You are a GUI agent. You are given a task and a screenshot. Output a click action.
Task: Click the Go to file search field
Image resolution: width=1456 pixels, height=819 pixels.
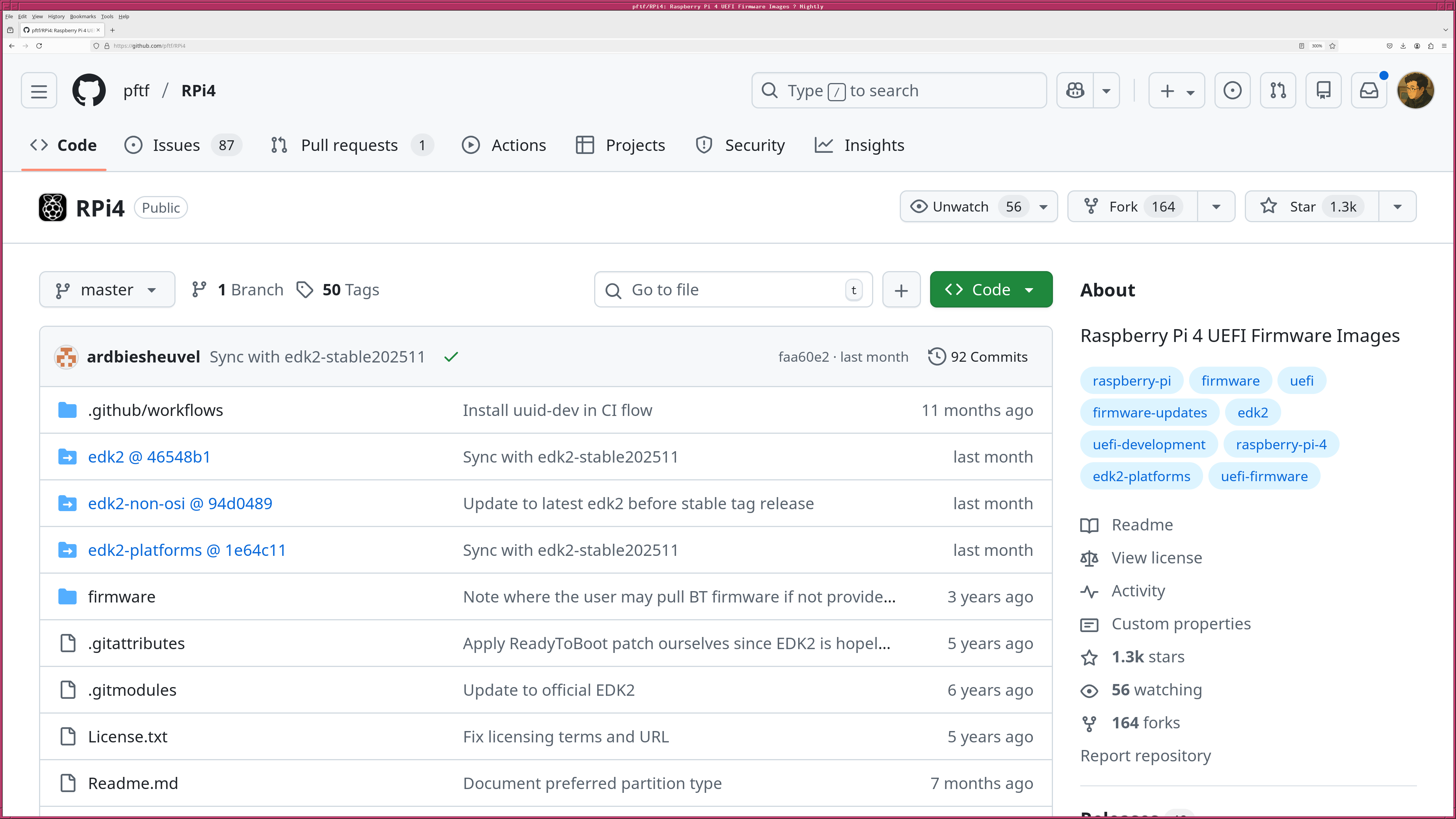pyautogui.click(x=733, y=290)
